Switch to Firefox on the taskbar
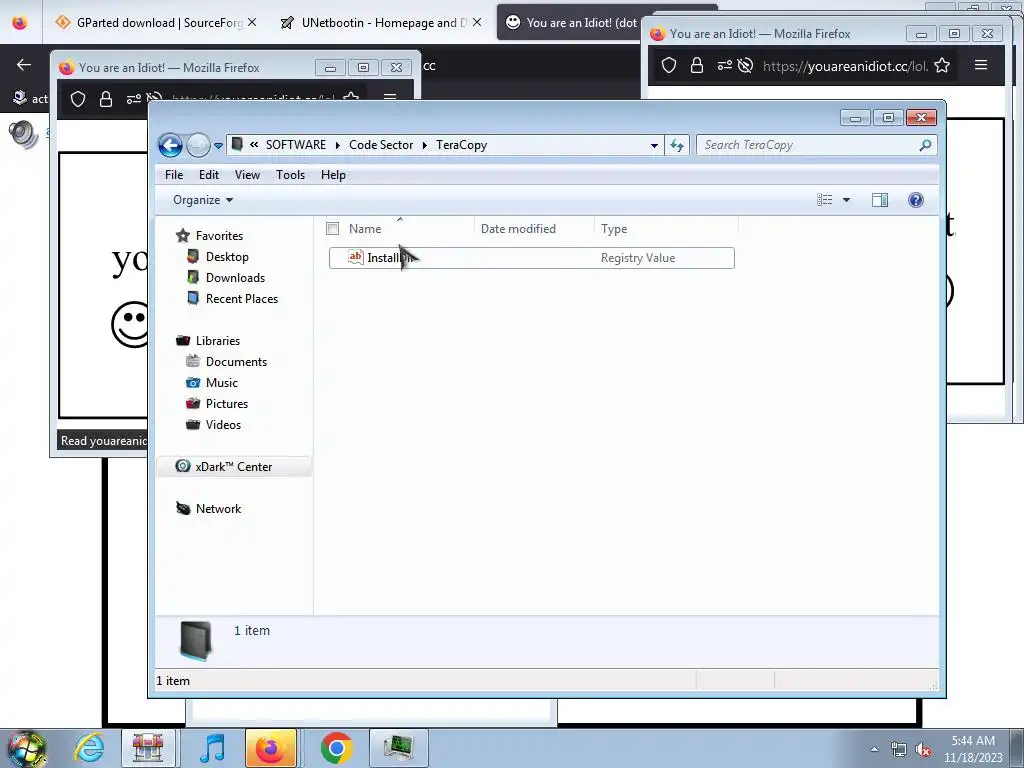The height and width of the screenshot is (768, 1024). coord(270,748)
